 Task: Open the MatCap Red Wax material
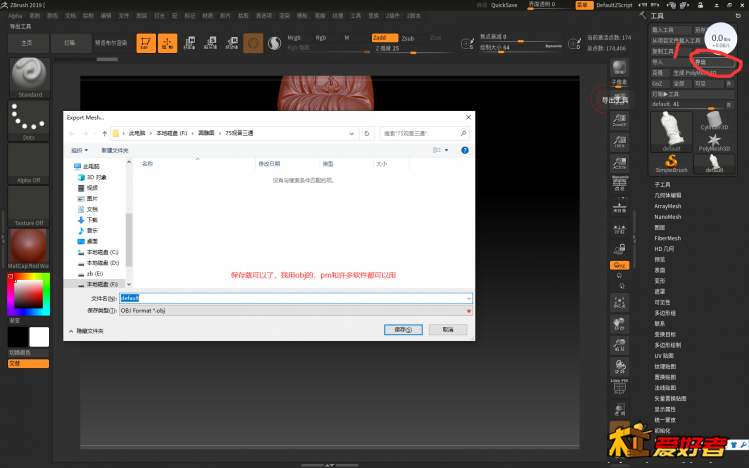click(29, 248)
